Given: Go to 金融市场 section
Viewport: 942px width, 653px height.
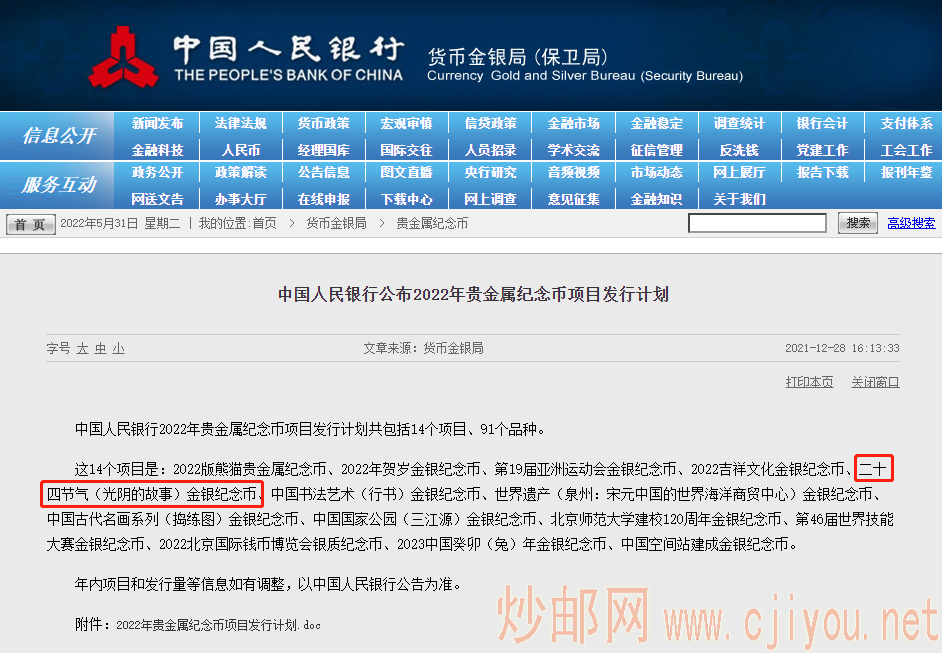Looking at the screenshot, I should pos(573,123).
